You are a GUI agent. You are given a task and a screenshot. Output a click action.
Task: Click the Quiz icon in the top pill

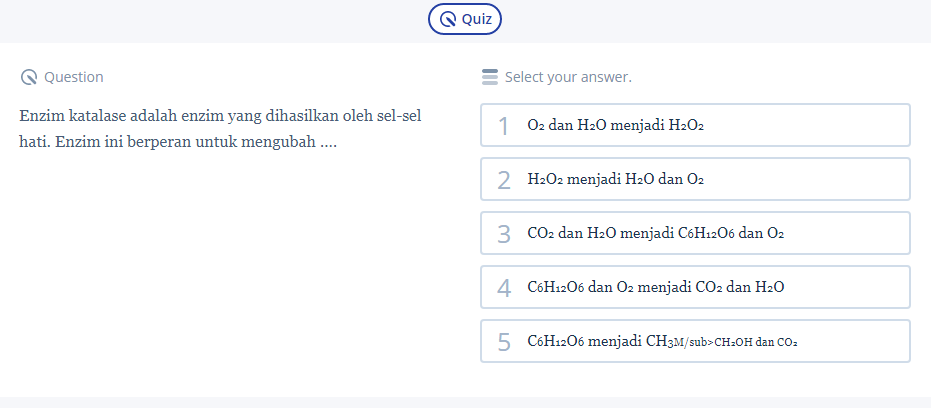[x=449, y=19]
